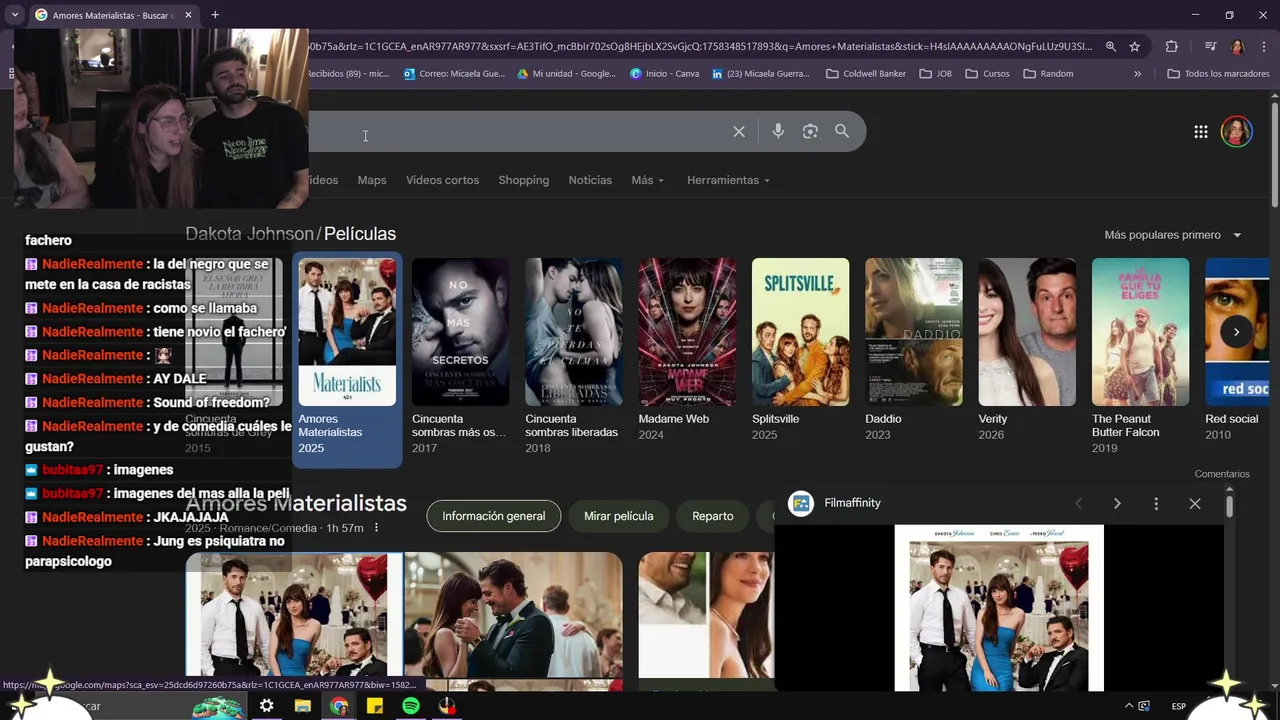Open the Inicio - Canva bookmark
The image size is (1280, 720).
tap(664, 73)
